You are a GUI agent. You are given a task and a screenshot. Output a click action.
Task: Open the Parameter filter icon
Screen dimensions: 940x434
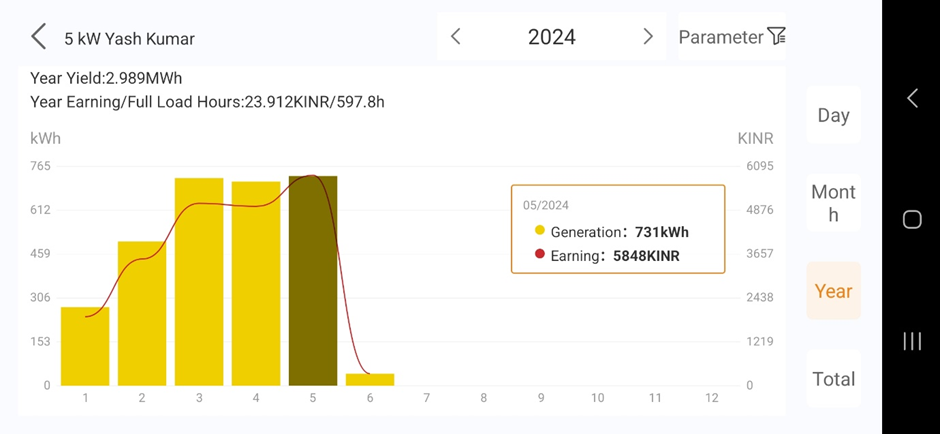(776, 37)
